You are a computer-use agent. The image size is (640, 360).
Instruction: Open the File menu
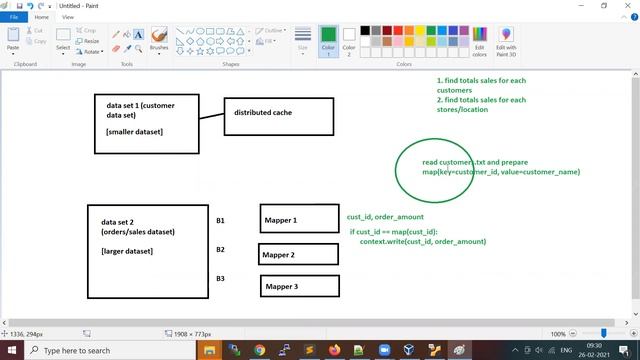click(x=14, y=17)
